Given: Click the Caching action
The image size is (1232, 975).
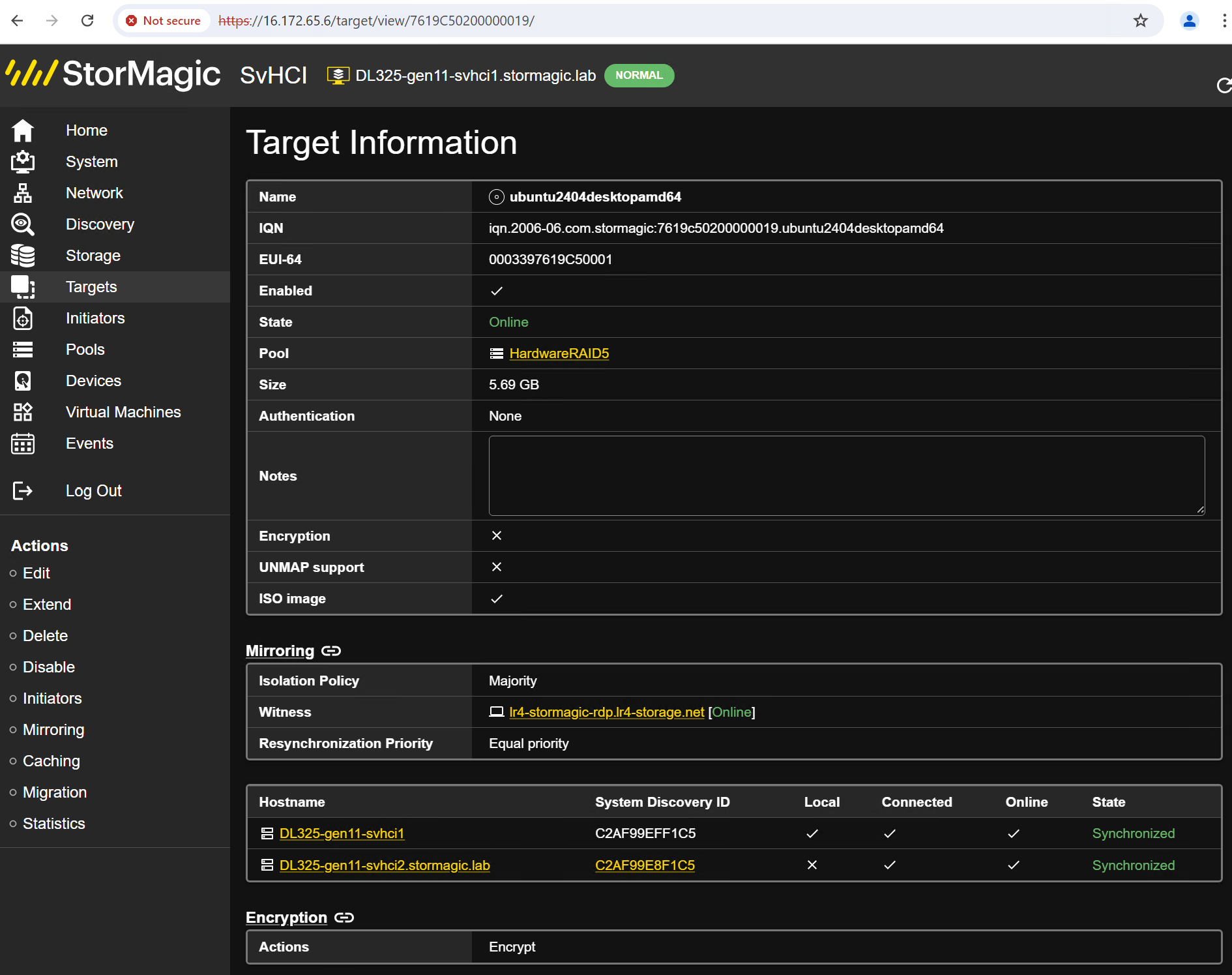Looking at the screenshot, I should click(x=51, y=761).
